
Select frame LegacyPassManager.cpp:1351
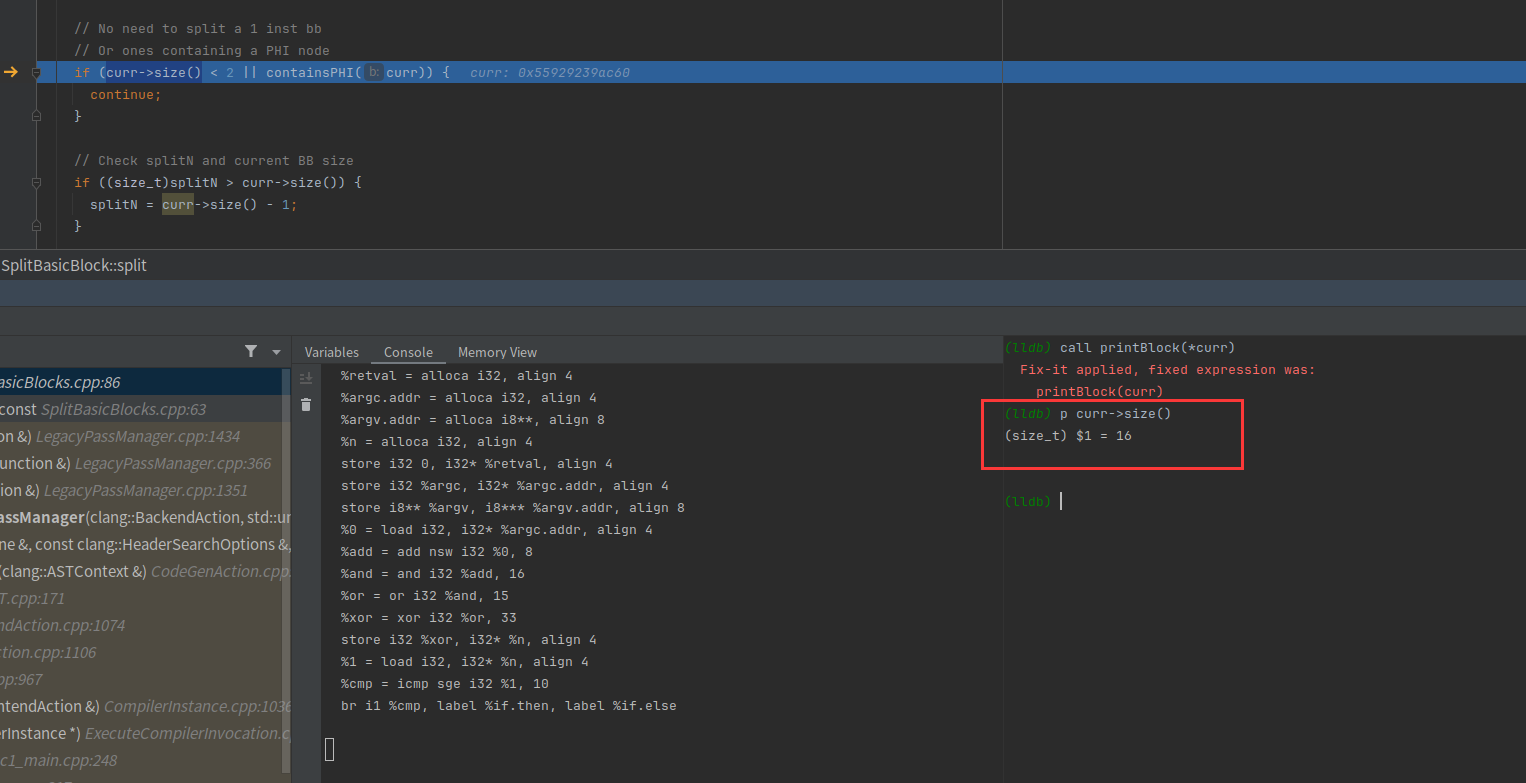(x=142, y=490)
